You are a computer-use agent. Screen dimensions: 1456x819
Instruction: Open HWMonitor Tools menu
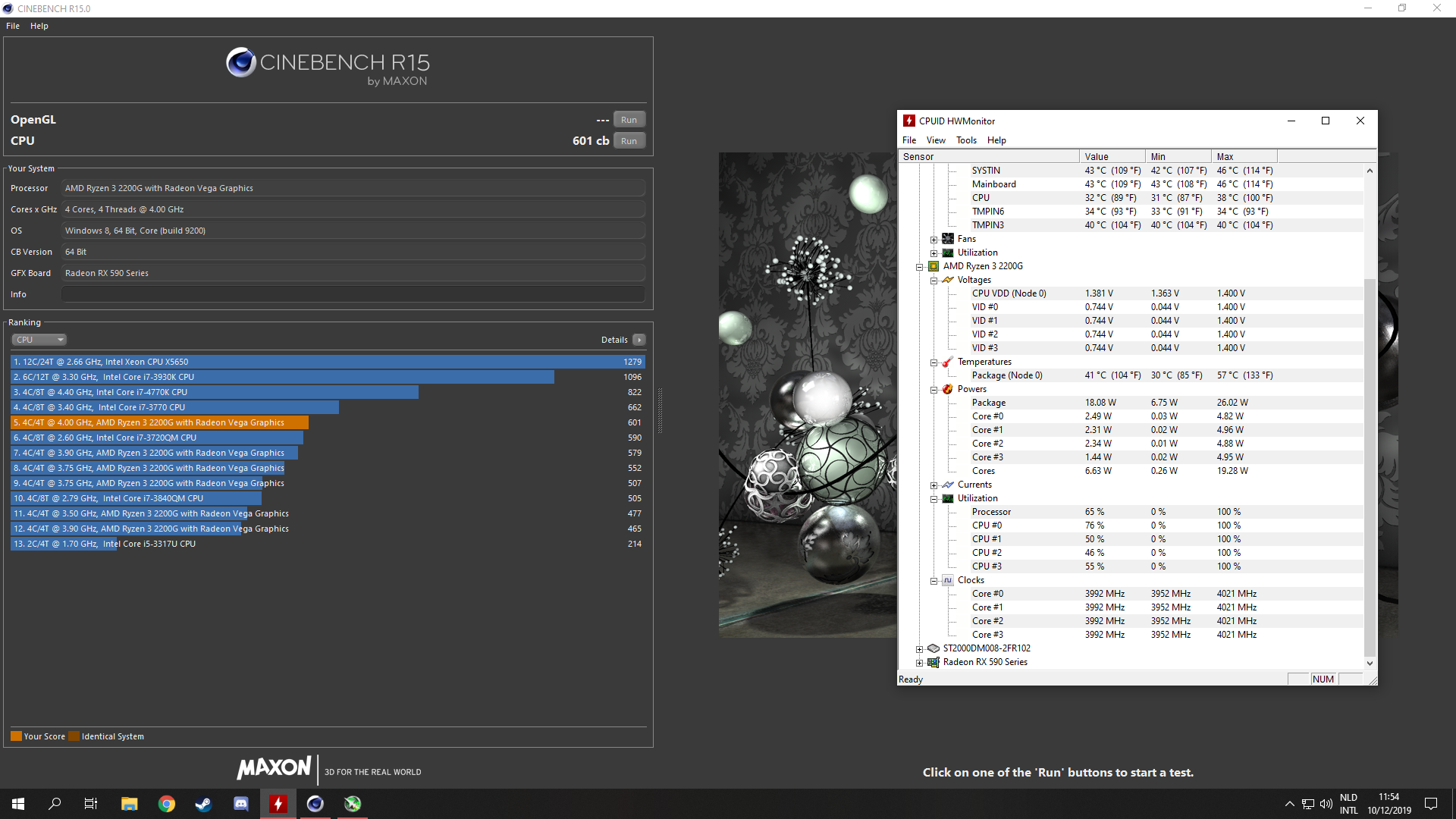[966, 140]
